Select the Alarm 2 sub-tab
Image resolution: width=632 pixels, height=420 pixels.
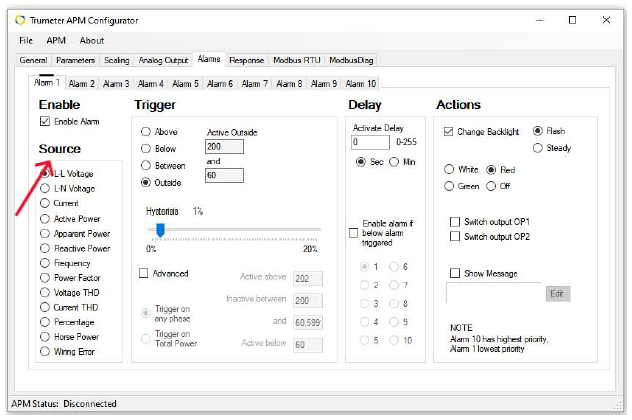pyautogui.click(x=81, y=83)
